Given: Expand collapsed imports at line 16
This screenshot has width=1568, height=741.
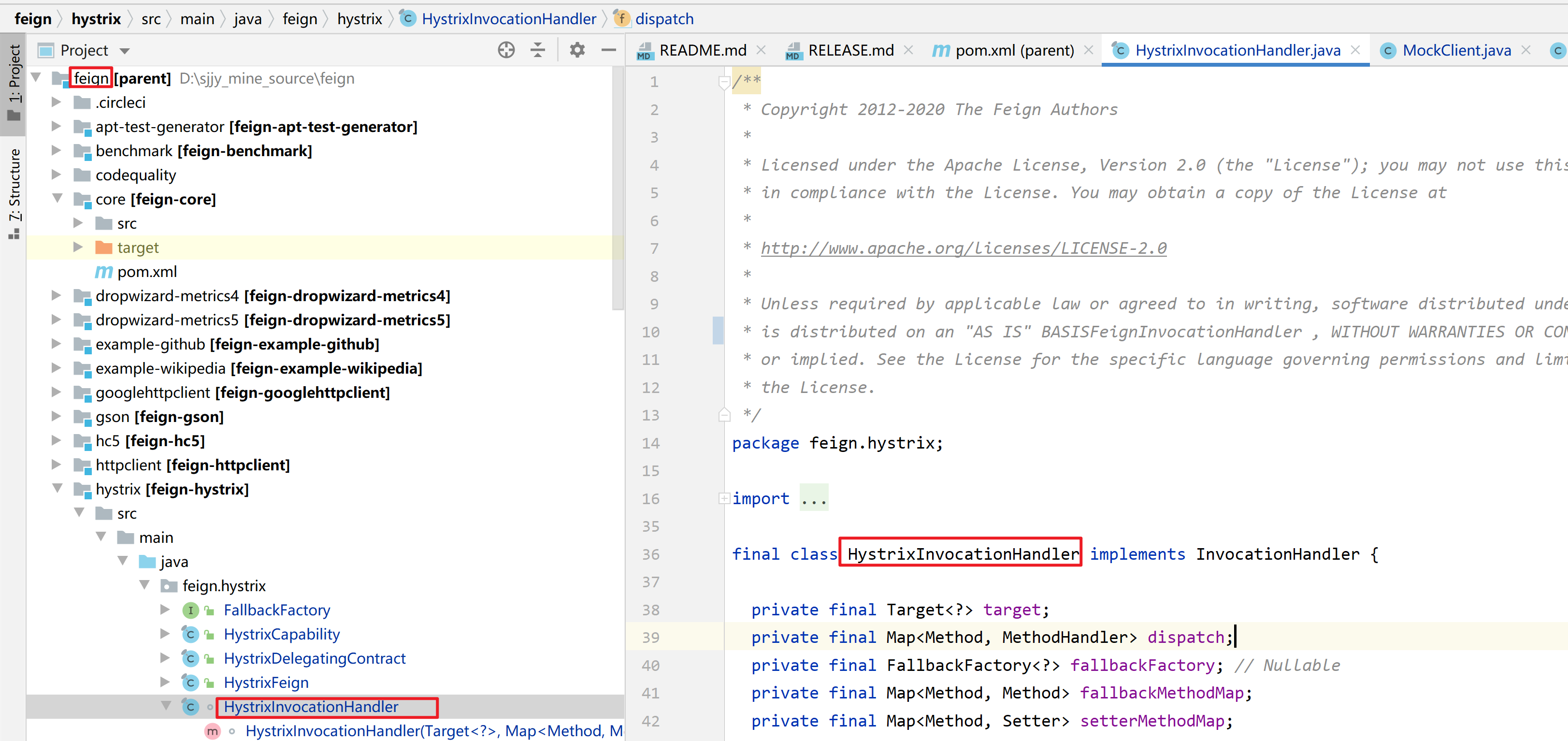Looking at the screenshot, I should (x=724, y=499).
